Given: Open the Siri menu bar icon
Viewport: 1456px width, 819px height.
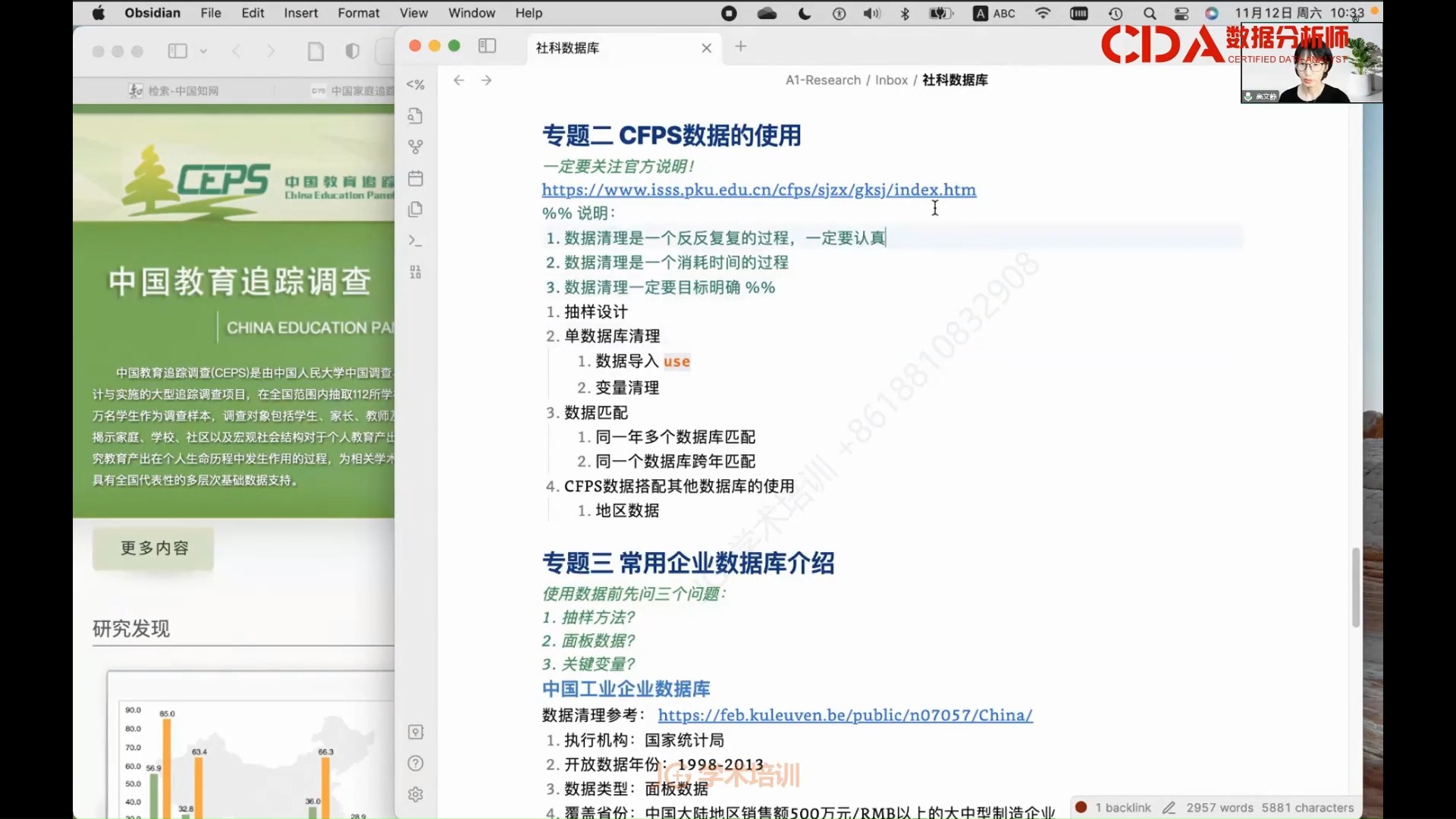Looking at the screenshot, I should tap(1212, 13).
